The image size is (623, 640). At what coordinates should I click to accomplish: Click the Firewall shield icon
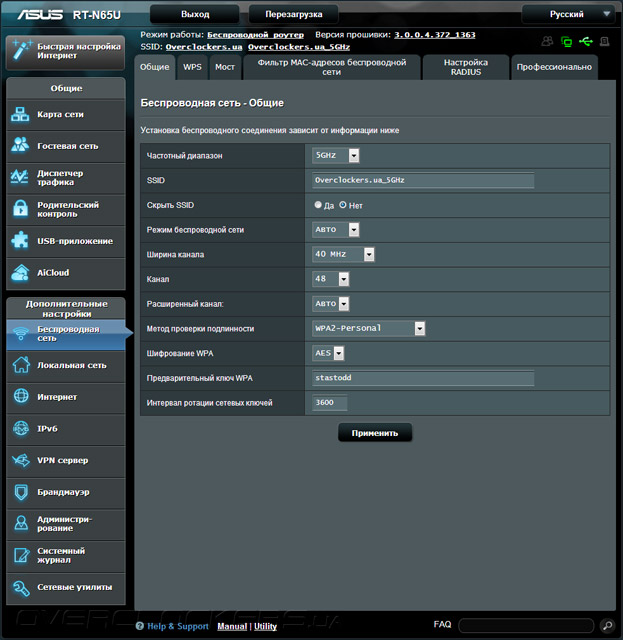(x=21, y=492)
